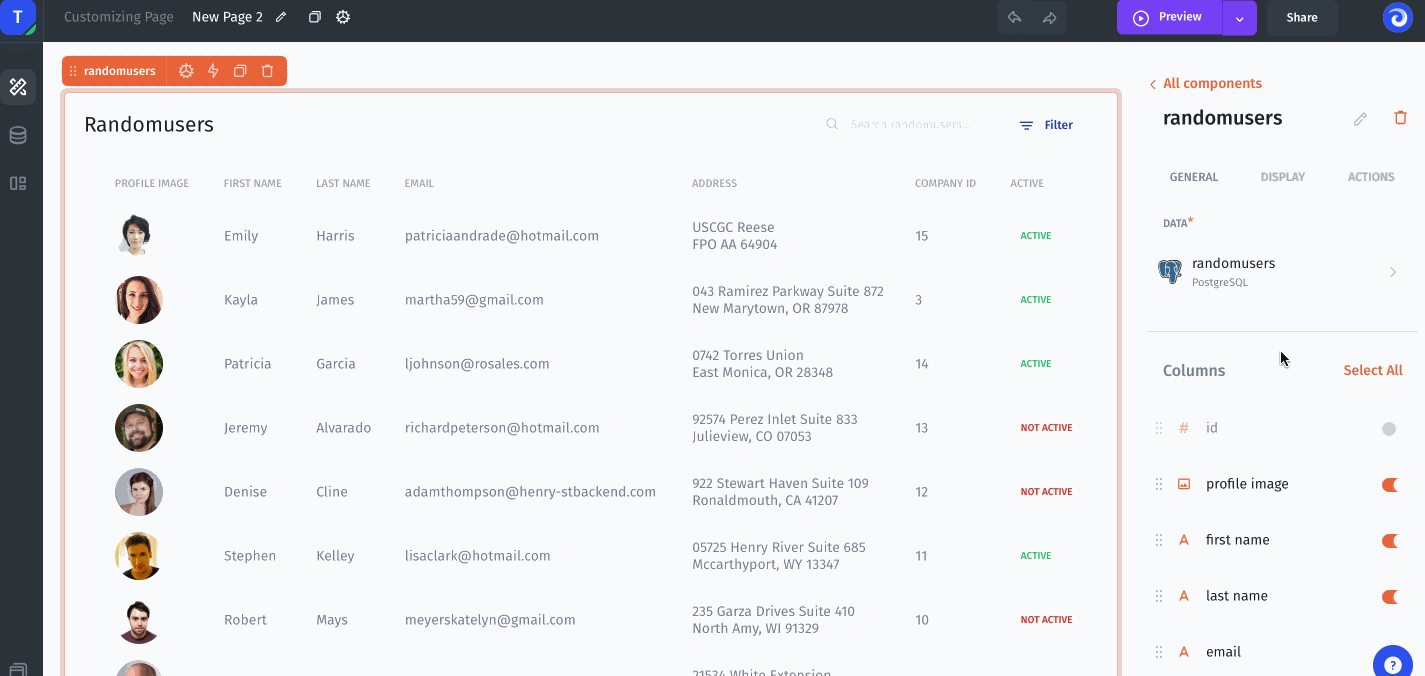The width and height of the screenshot is (1425, 676).
Task: Go back to All components
Action: 1205,84
